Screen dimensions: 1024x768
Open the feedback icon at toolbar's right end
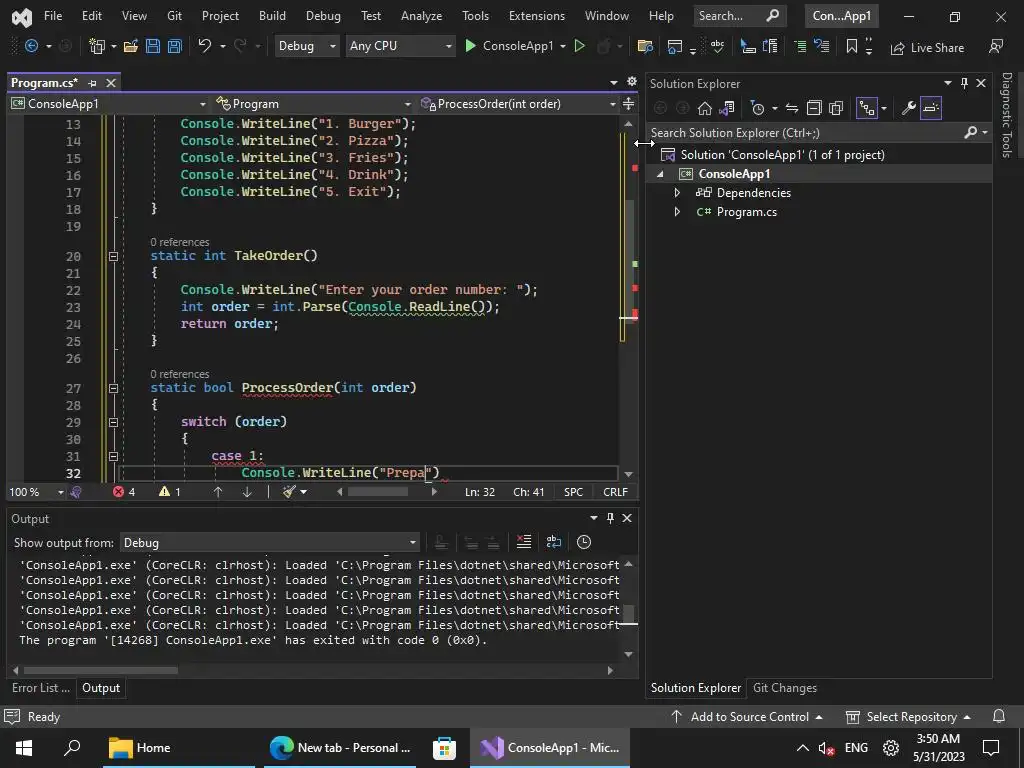[x=996, y=46]
